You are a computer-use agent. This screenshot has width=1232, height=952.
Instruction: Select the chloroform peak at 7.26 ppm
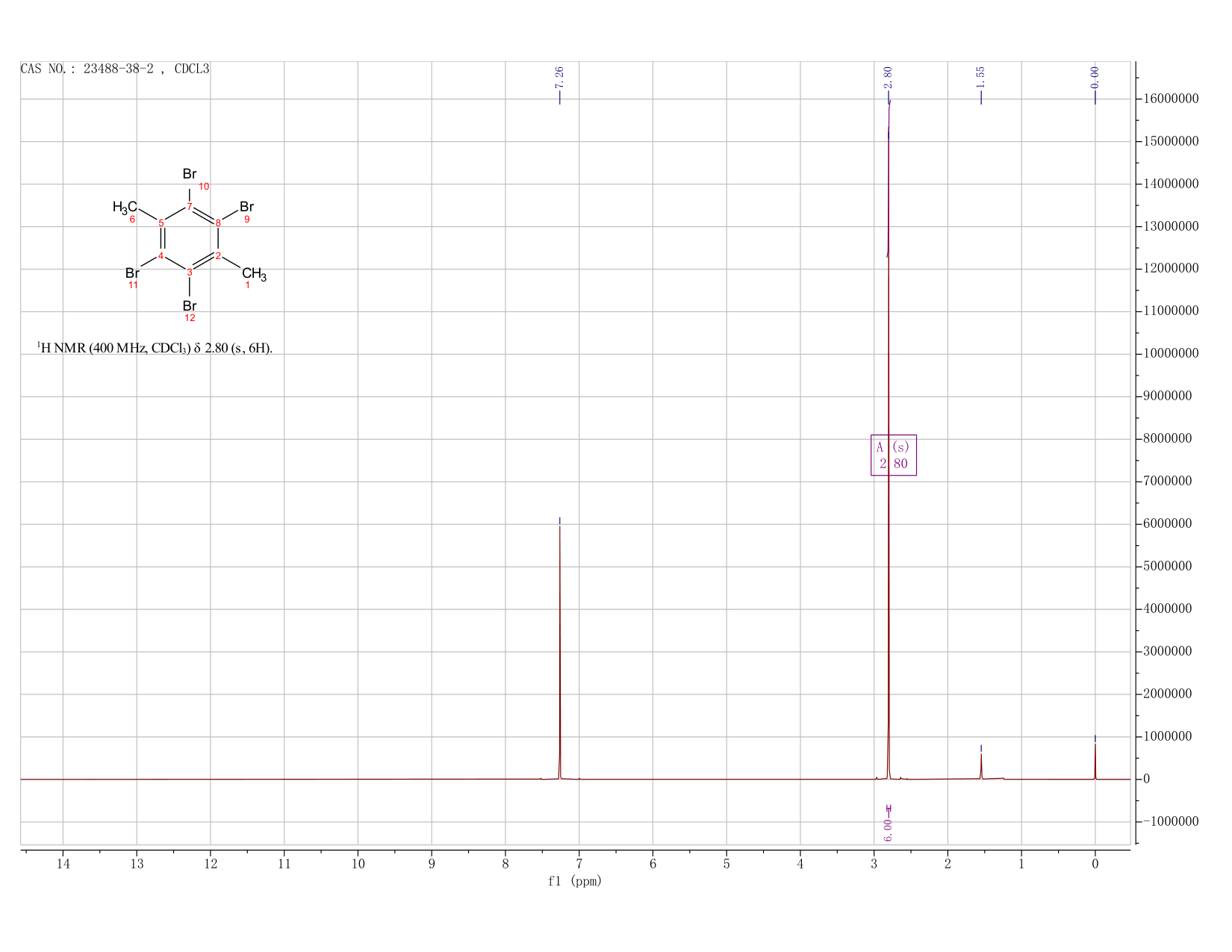[x=559, y=650]
